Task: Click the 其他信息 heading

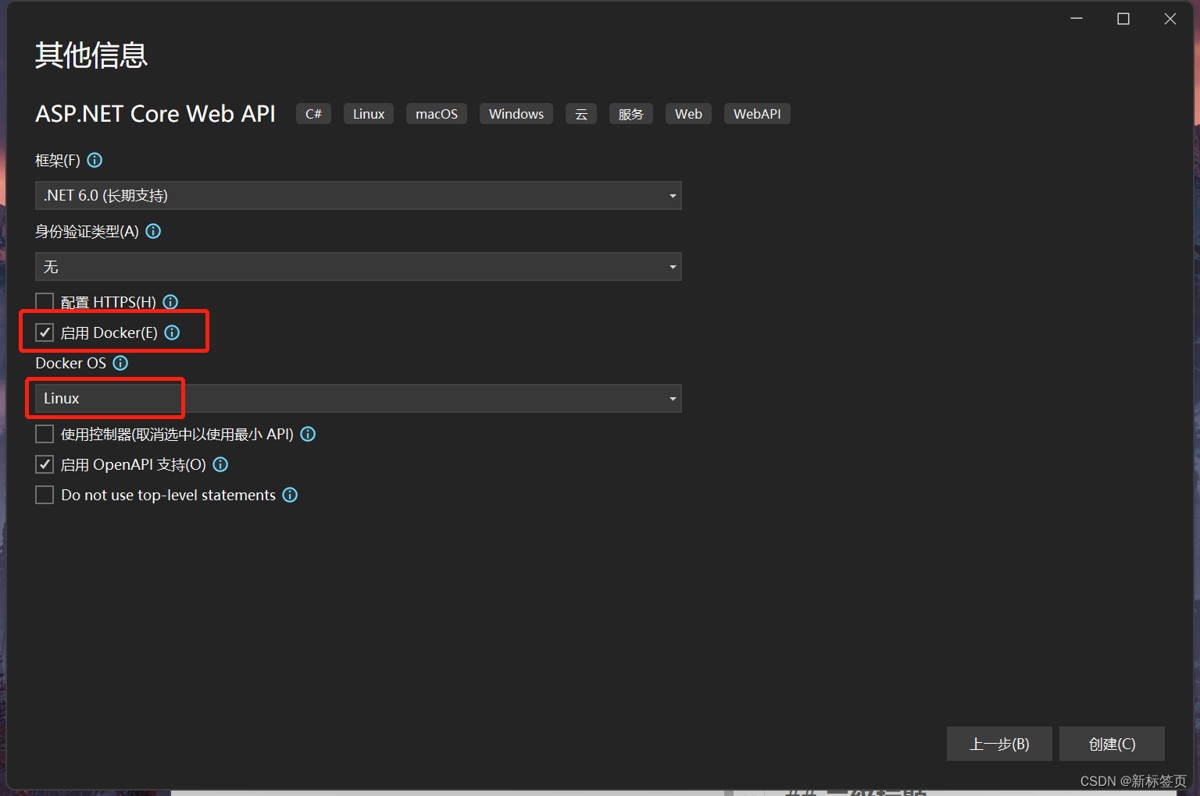Action: (x=92, y=55)
